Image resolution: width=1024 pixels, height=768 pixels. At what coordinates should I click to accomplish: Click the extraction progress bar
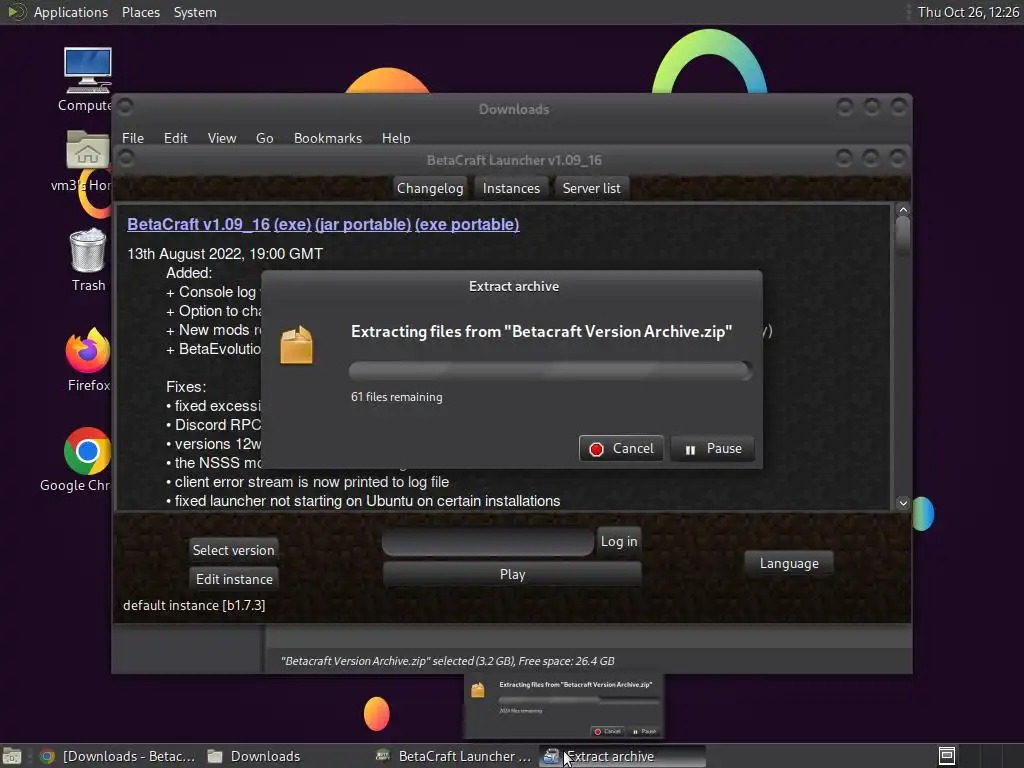(550, 371)
